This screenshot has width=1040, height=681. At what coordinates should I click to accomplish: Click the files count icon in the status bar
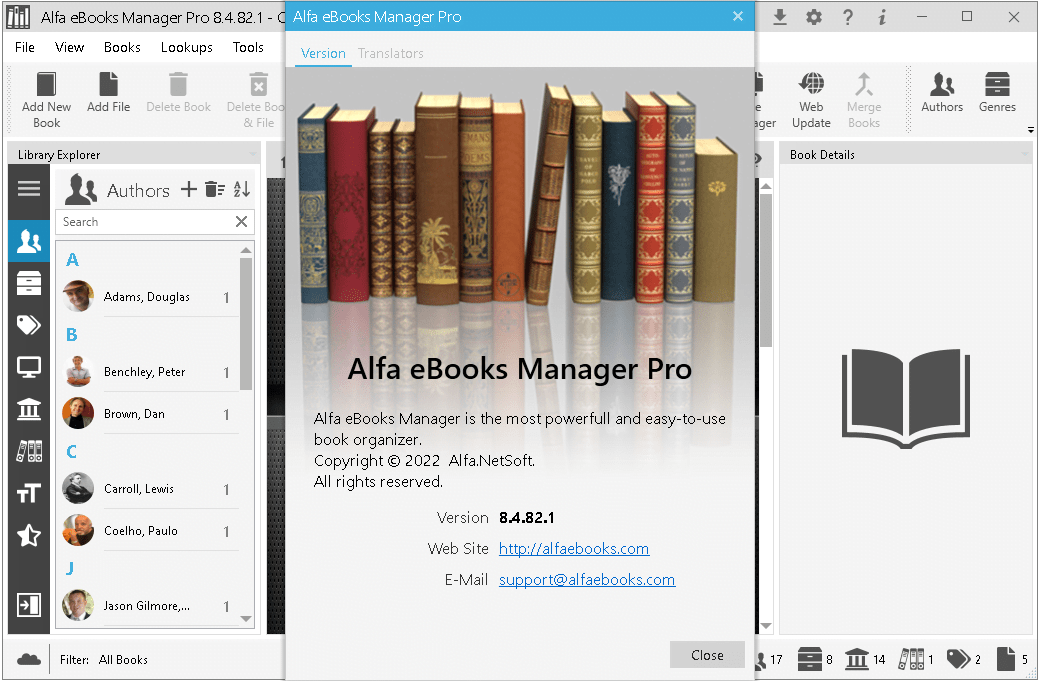1006,659
